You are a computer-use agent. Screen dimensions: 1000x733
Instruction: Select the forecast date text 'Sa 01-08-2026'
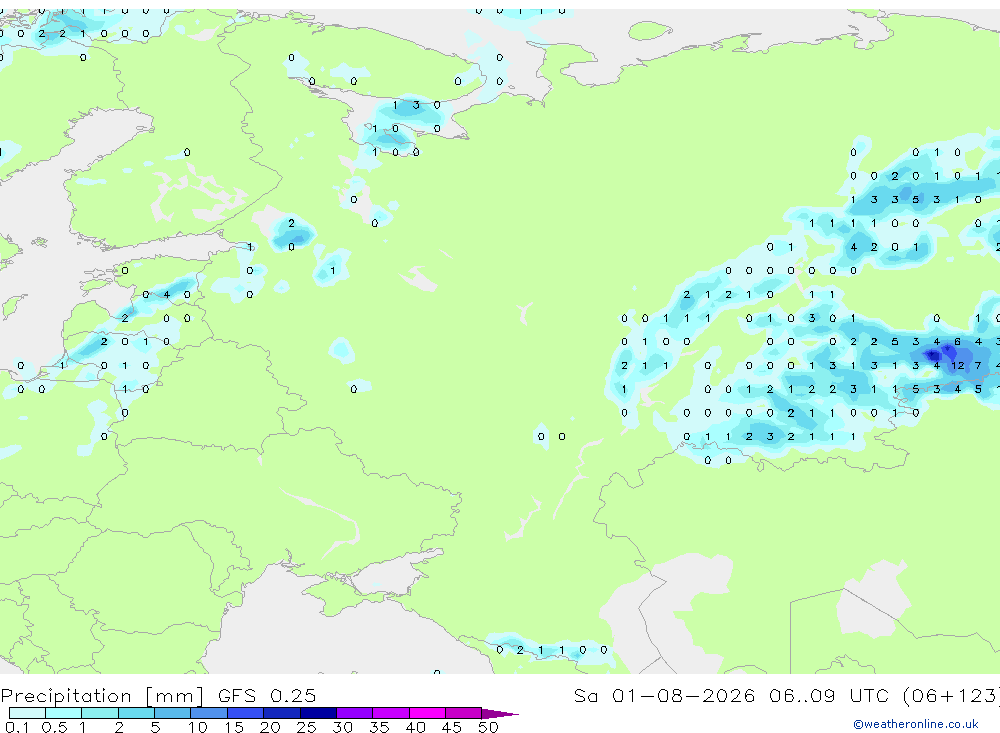point(664,695)
